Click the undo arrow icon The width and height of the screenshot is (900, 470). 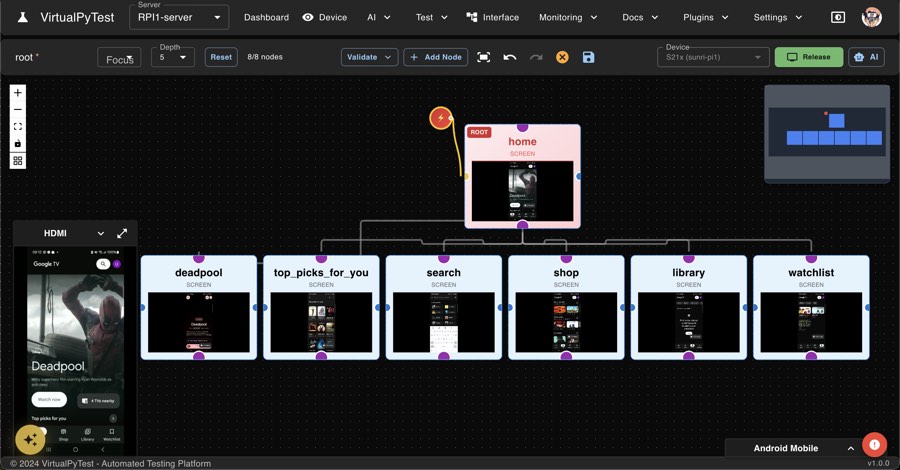tap(510, 57)
